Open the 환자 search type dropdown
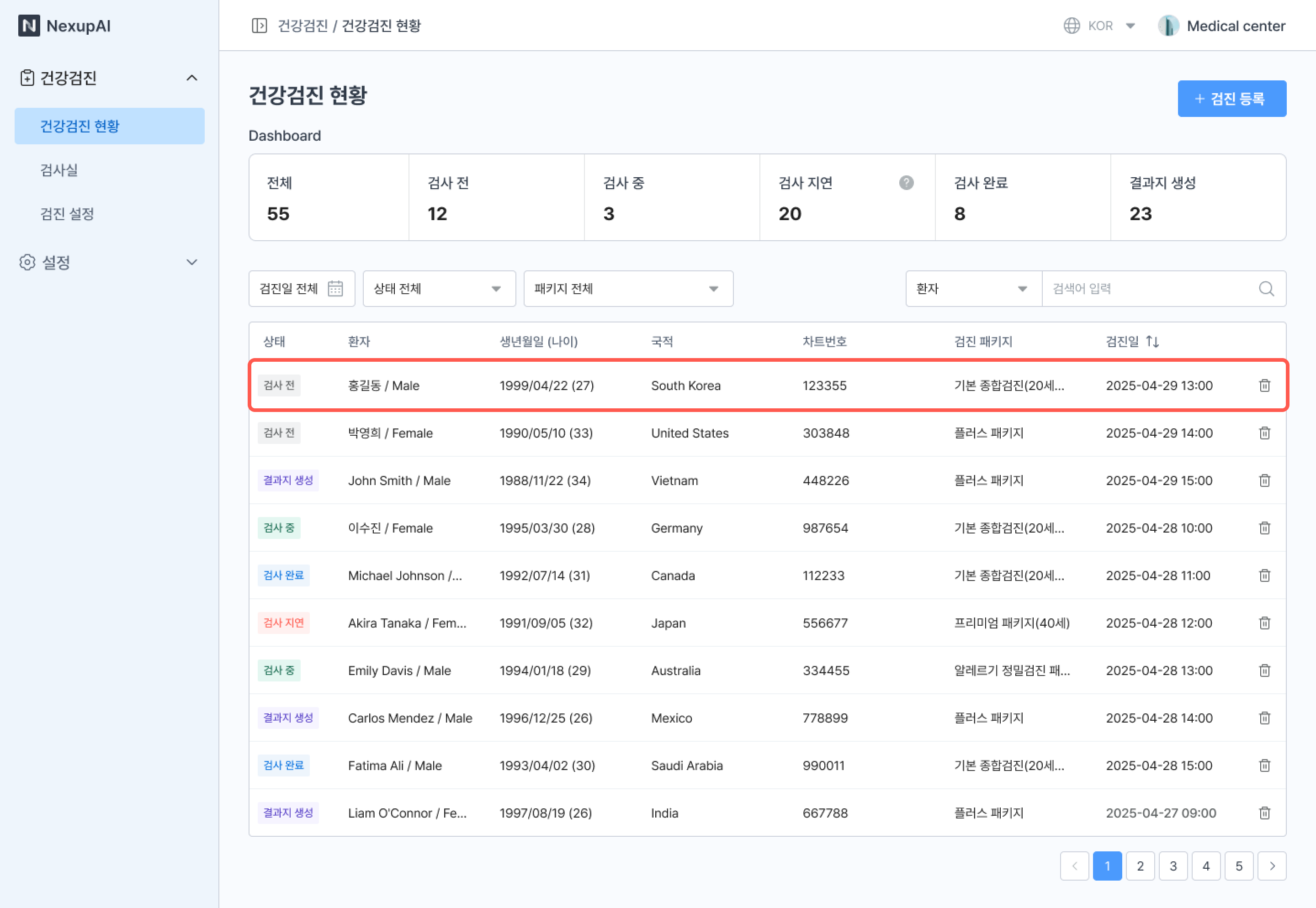Screen dimensions: 1316x908 coord(973,289)
